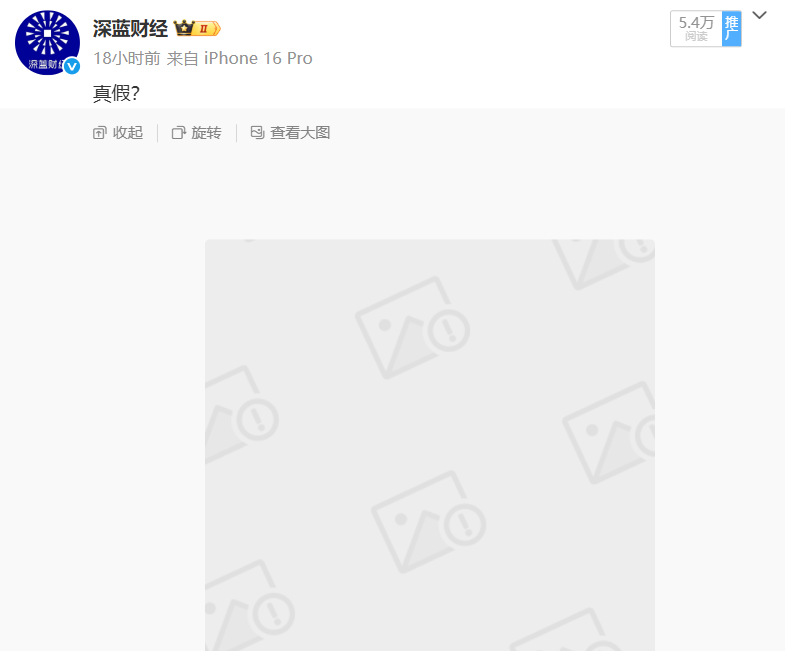
Task: Open 查看大图 to view full image
Action: pyautogui.click(x=290, y=133)
